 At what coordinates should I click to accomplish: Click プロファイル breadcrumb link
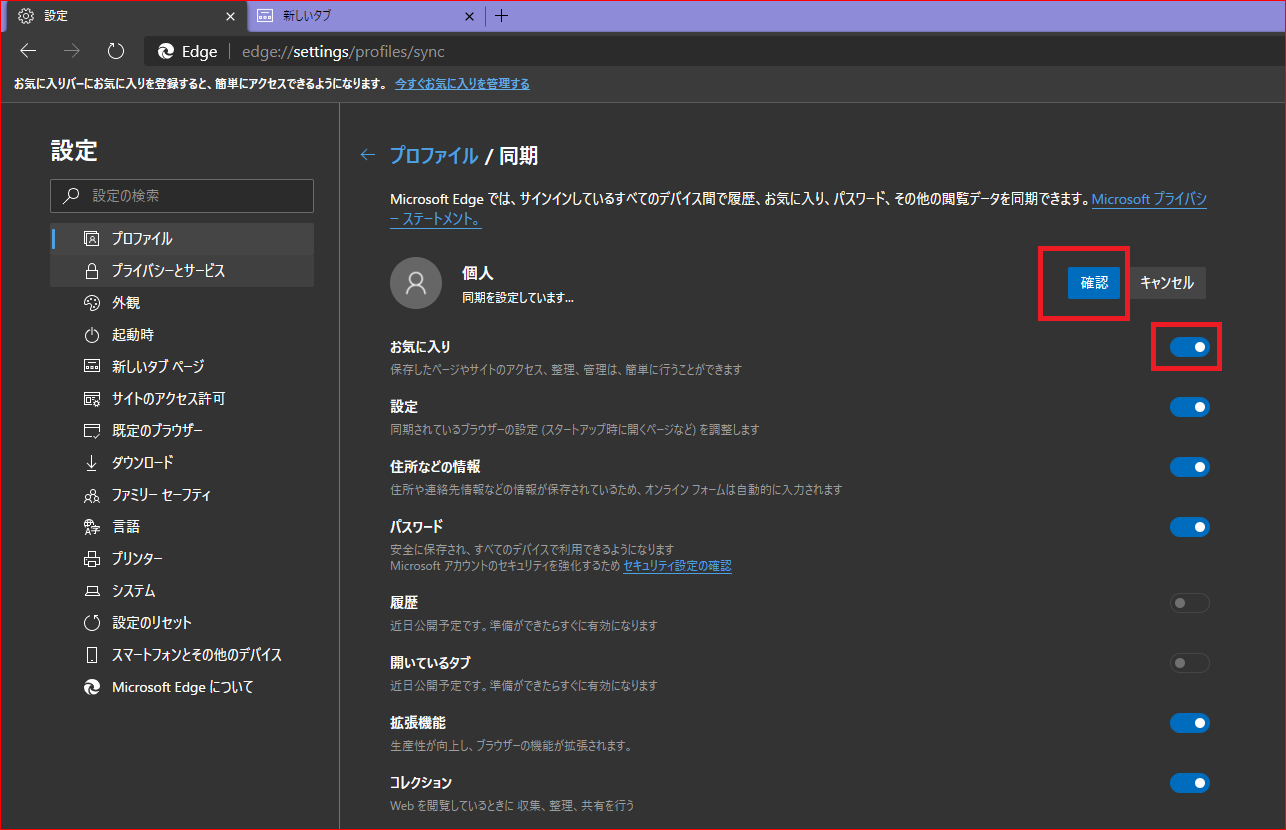[433, 155]
